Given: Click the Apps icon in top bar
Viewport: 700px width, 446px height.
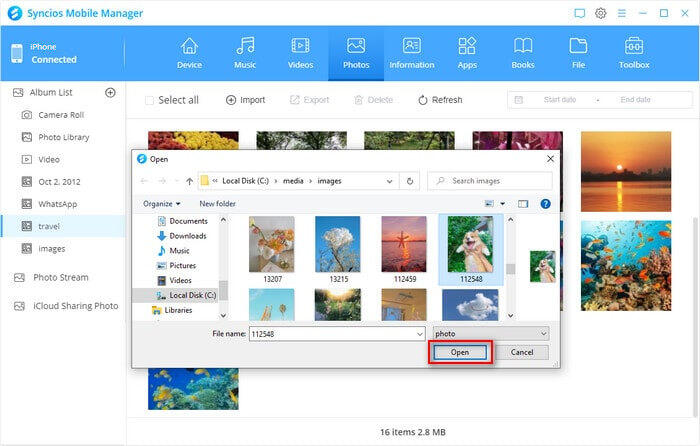Looking at the screenshot, I should point(467,46).
